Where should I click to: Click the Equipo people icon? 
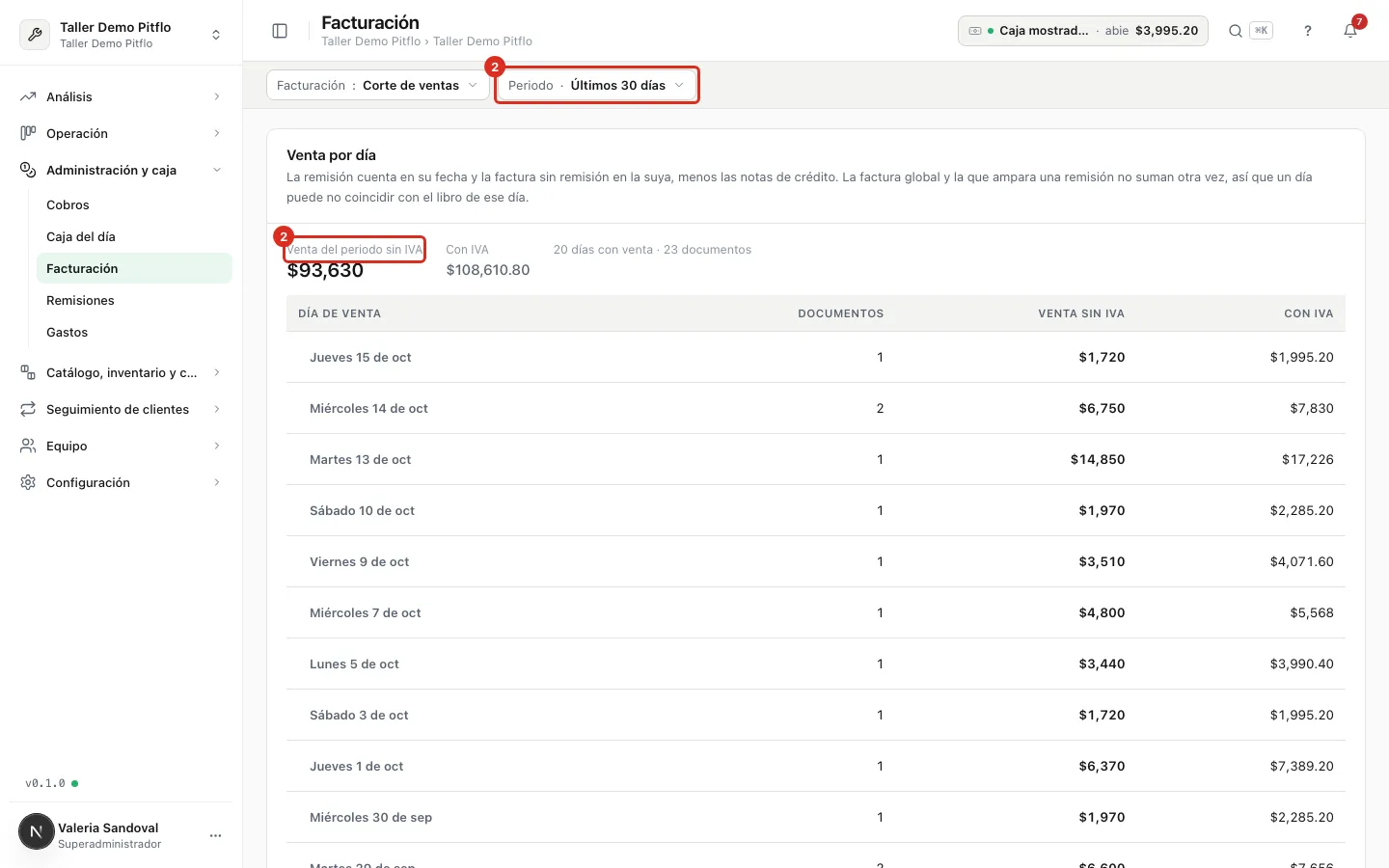(28, 446)
